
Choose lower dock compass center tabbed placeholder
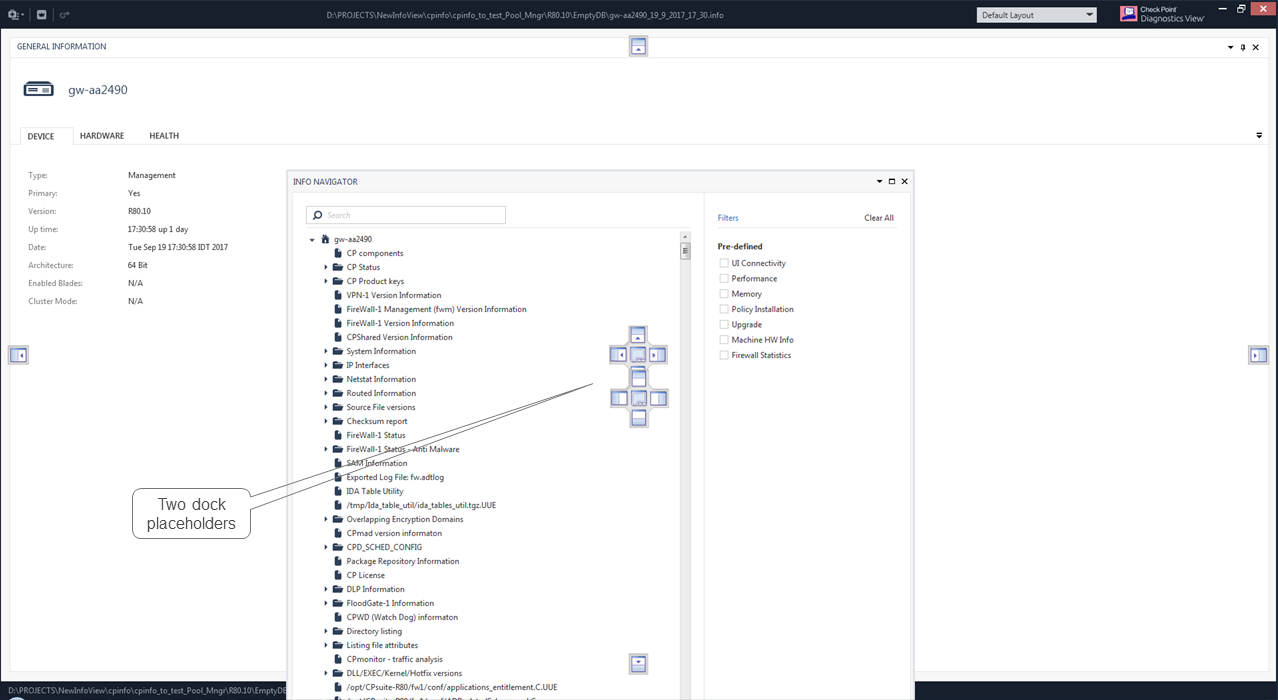pyautogui.click(x=639, y=398)
